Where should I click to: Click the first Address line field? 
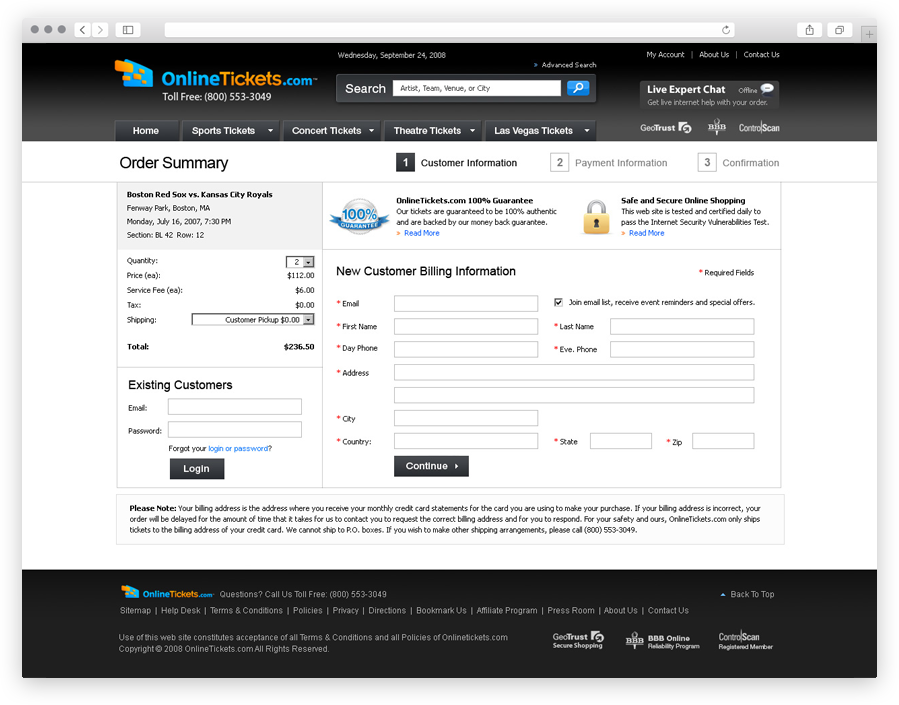574,372
